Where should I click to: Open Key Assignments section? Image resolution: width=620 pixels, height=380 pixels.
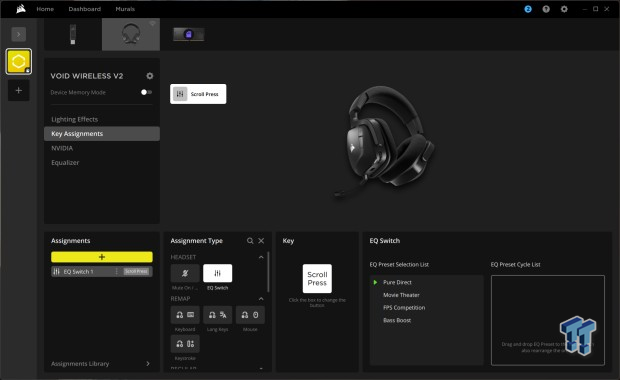(x=102, y=134)
